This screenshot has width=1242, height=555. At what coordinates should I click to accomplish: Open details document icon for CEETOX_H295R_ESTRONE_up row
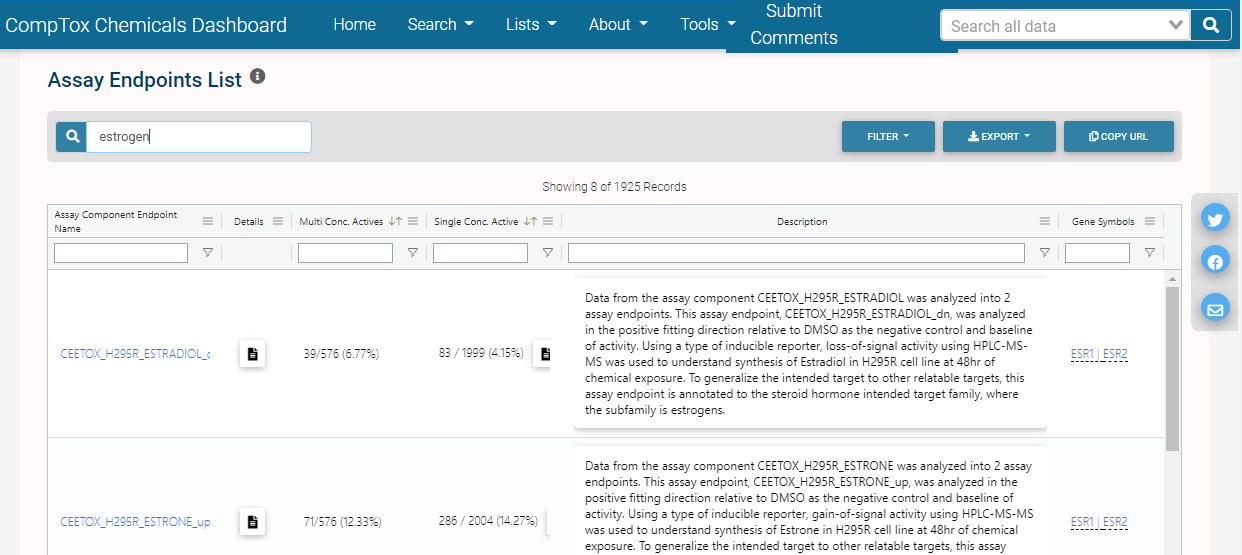[253, 522]
